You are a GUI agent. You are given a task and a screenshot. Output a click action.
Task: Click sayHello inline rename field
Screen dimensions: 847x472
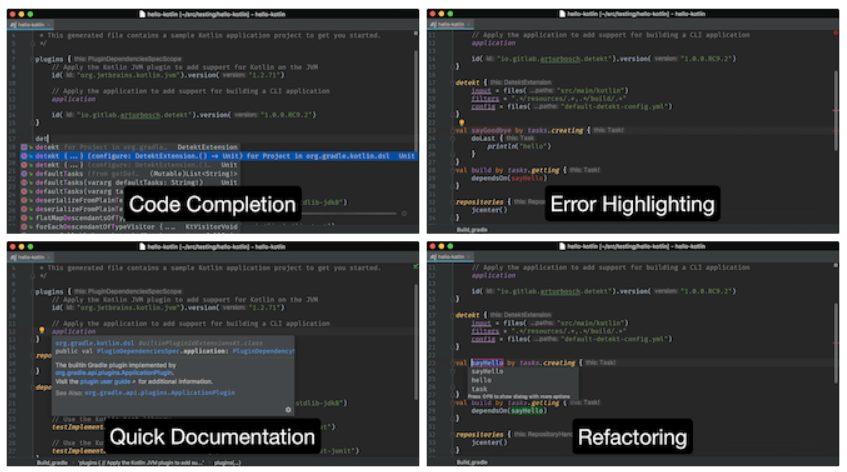[487, 363]
